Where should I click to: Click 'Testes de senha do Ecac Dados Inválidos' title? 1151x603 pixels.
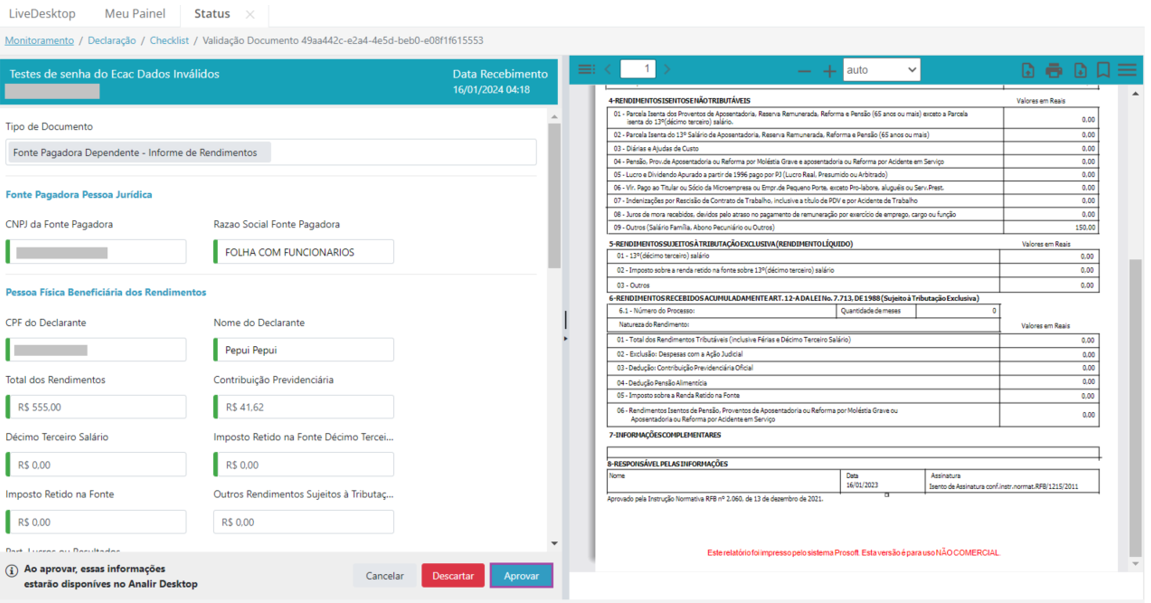114,74
